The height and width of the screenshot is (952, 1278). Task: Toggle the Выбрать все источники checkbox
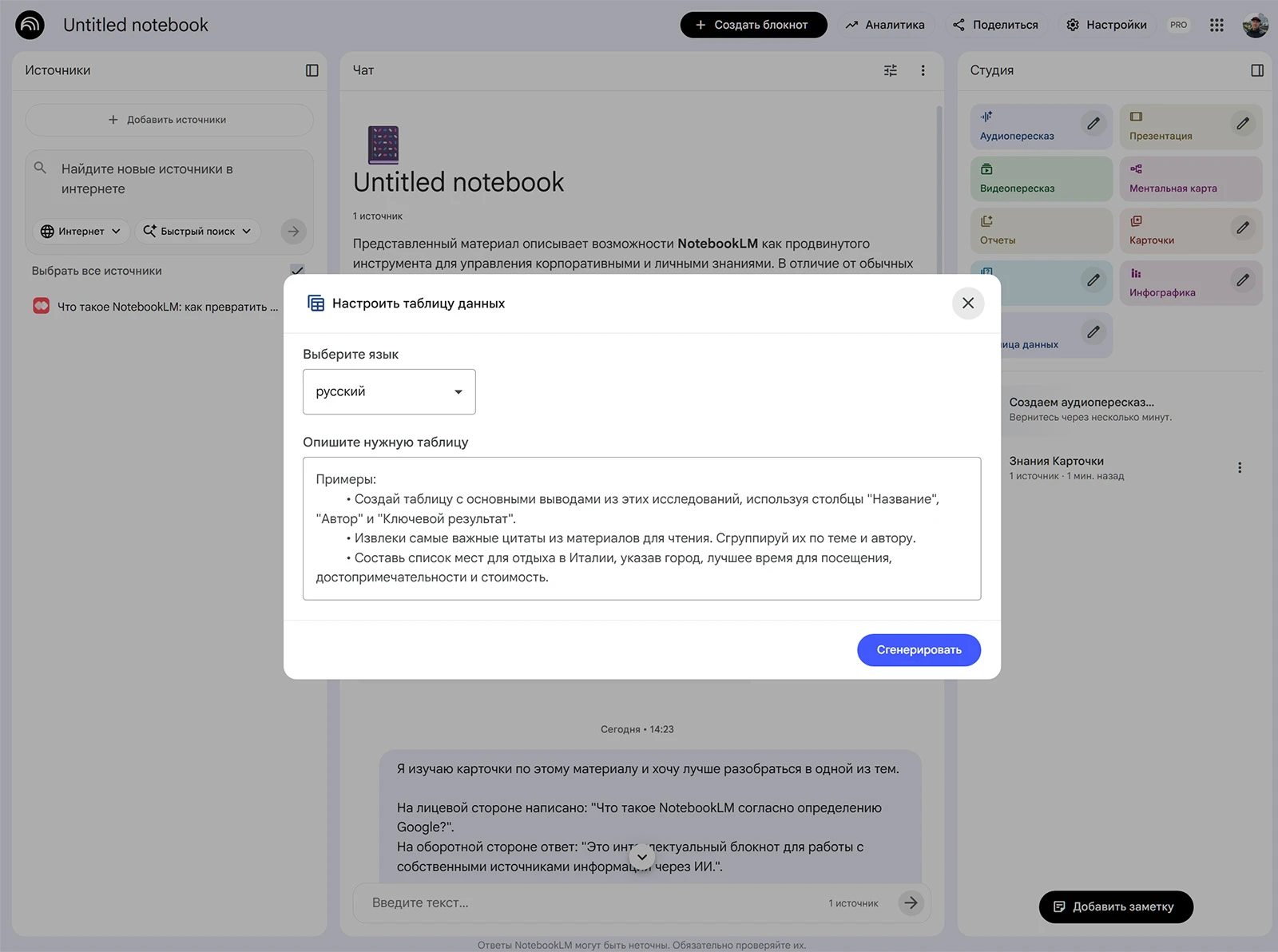[x=297, y=271]
